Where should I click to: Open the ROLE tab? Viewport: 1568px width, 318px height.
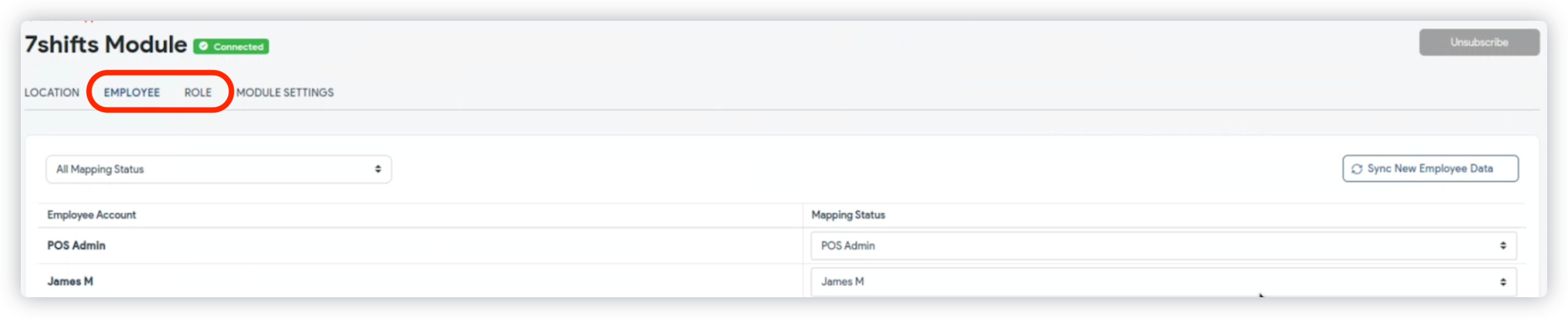pos(198,92)
